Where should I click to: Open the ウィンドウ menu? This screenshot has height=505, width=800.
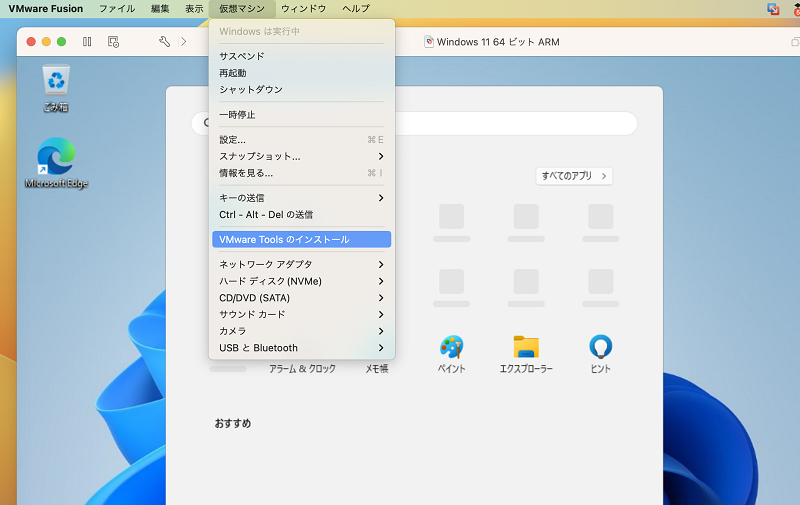[x=304, y=9]
